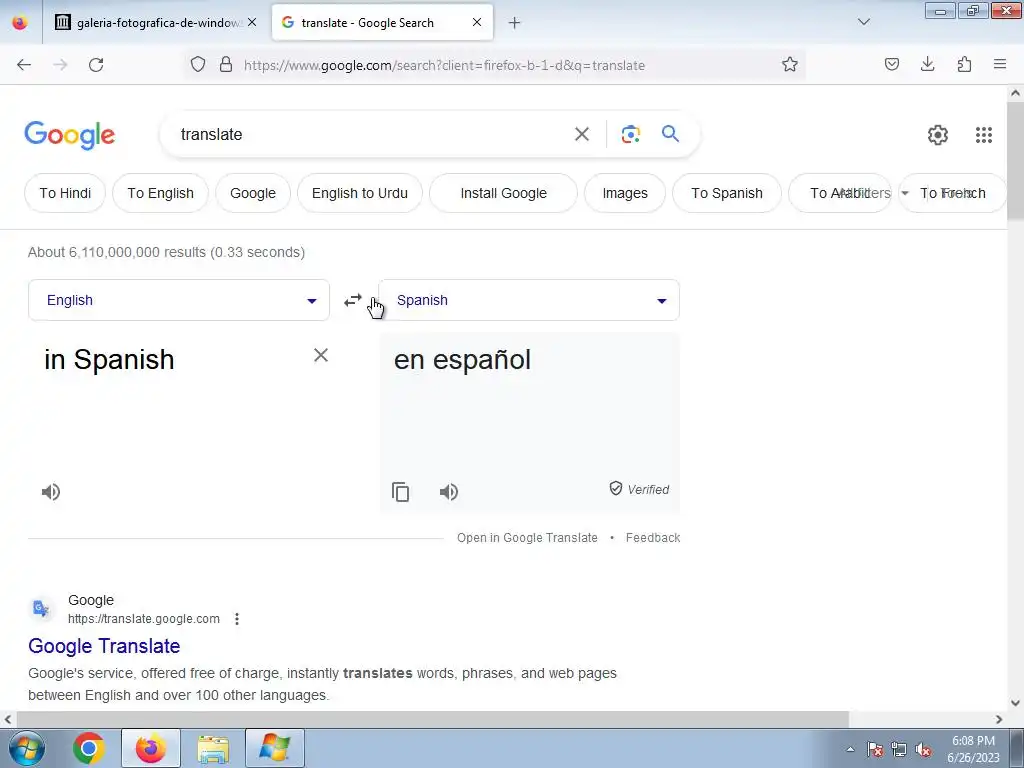Image resolution: width=1024 pixels, height=768 pixels.
Task: Open the Google logo home page
Action: (x=70, y=135)
